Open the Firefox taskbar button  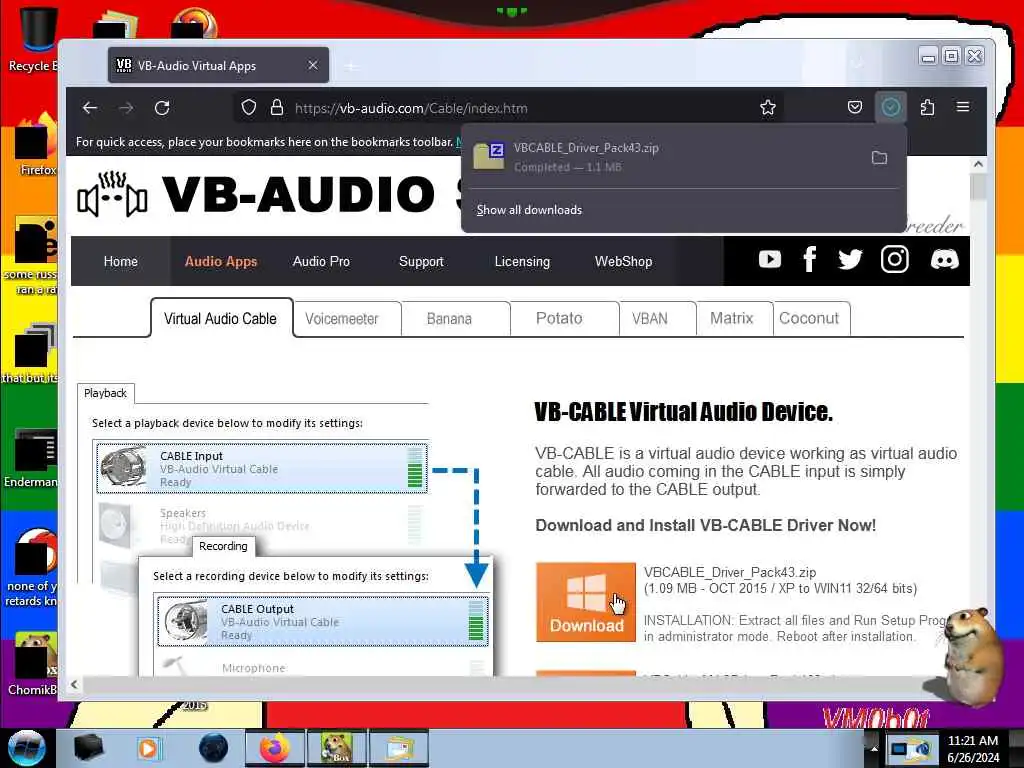pos(274,748)
